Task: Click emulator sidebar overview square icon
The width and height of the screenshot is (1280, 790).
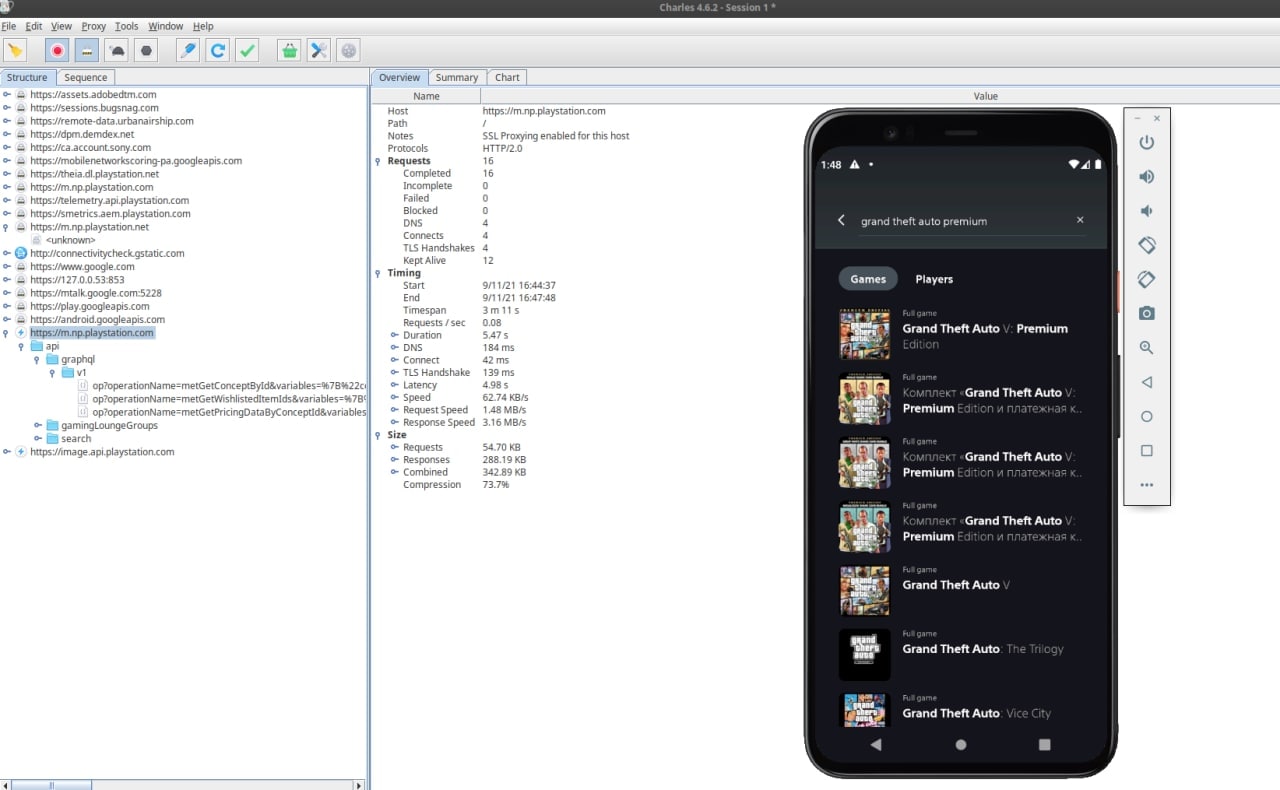Action: (x=1147, y=450)
